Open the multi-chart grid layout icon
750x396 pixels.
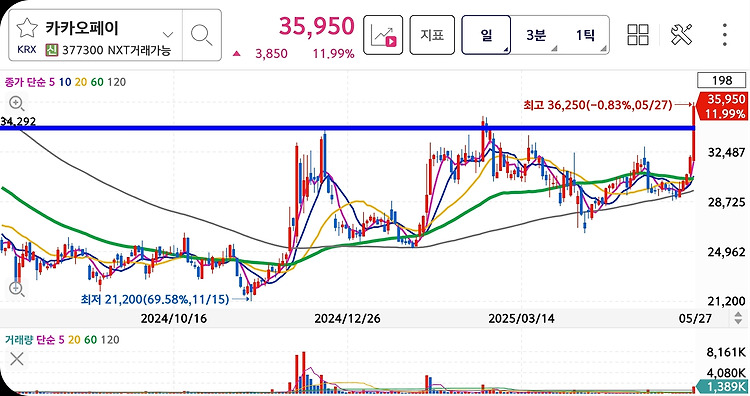coord(638,34)
